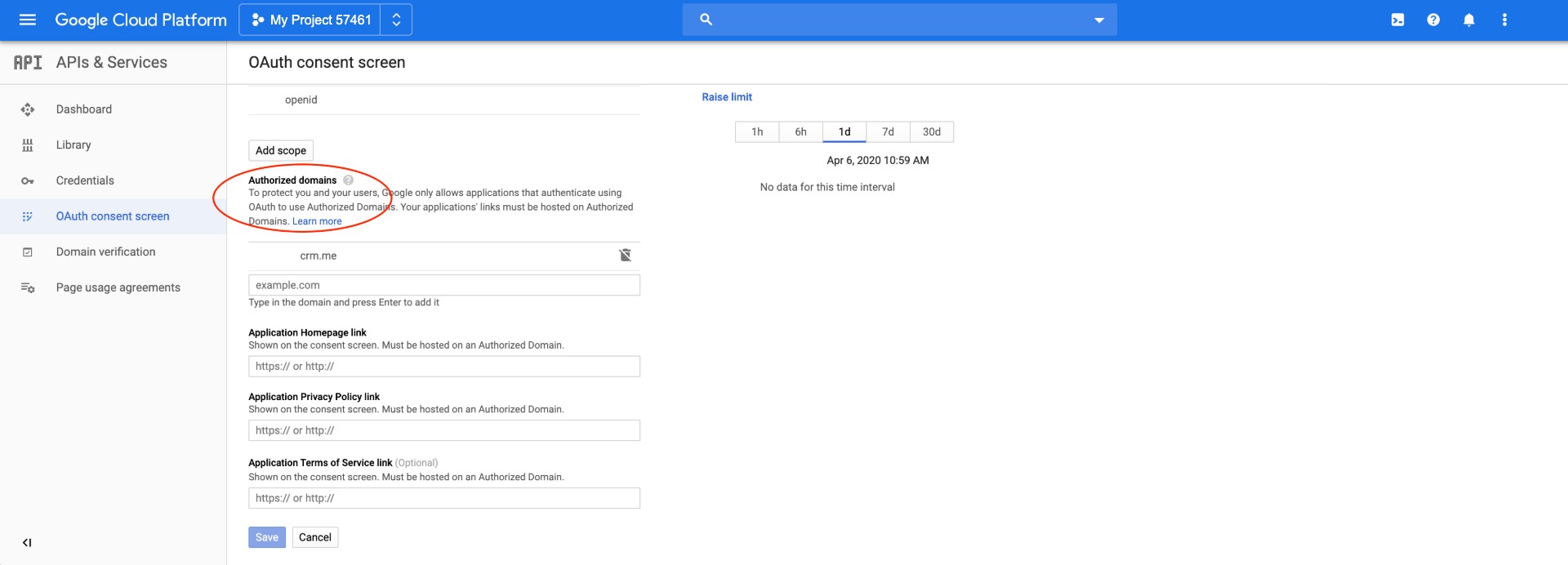The image size is (1568, 565).
Task: Click the Library sidebar icon
Action: (28, 145)
